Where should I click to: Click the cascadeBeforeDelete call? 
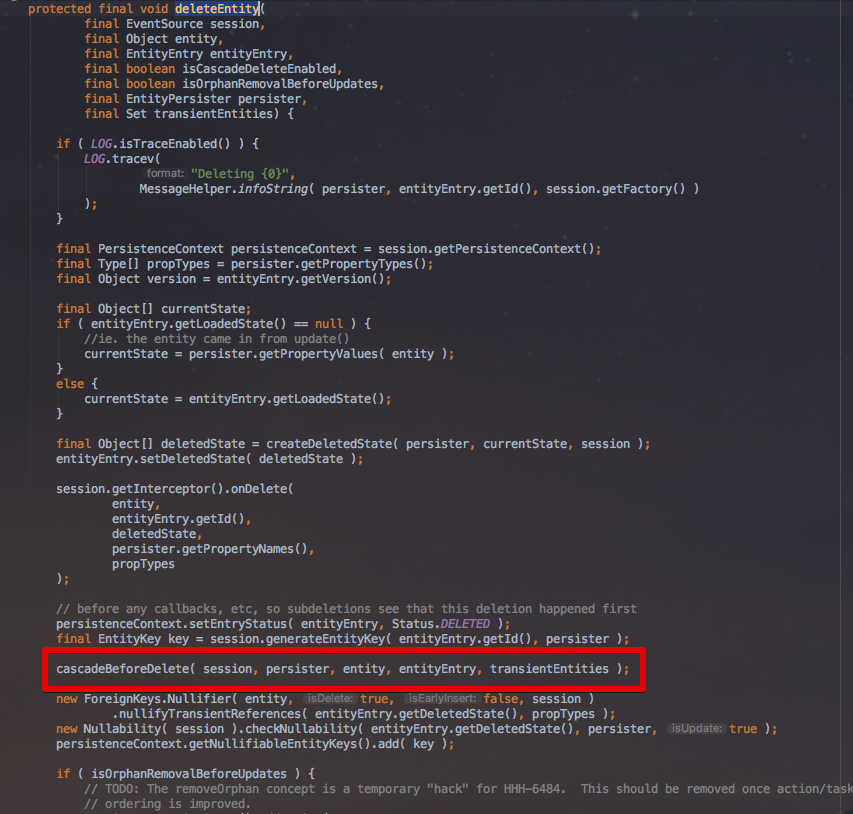click(x=342, y=669)
